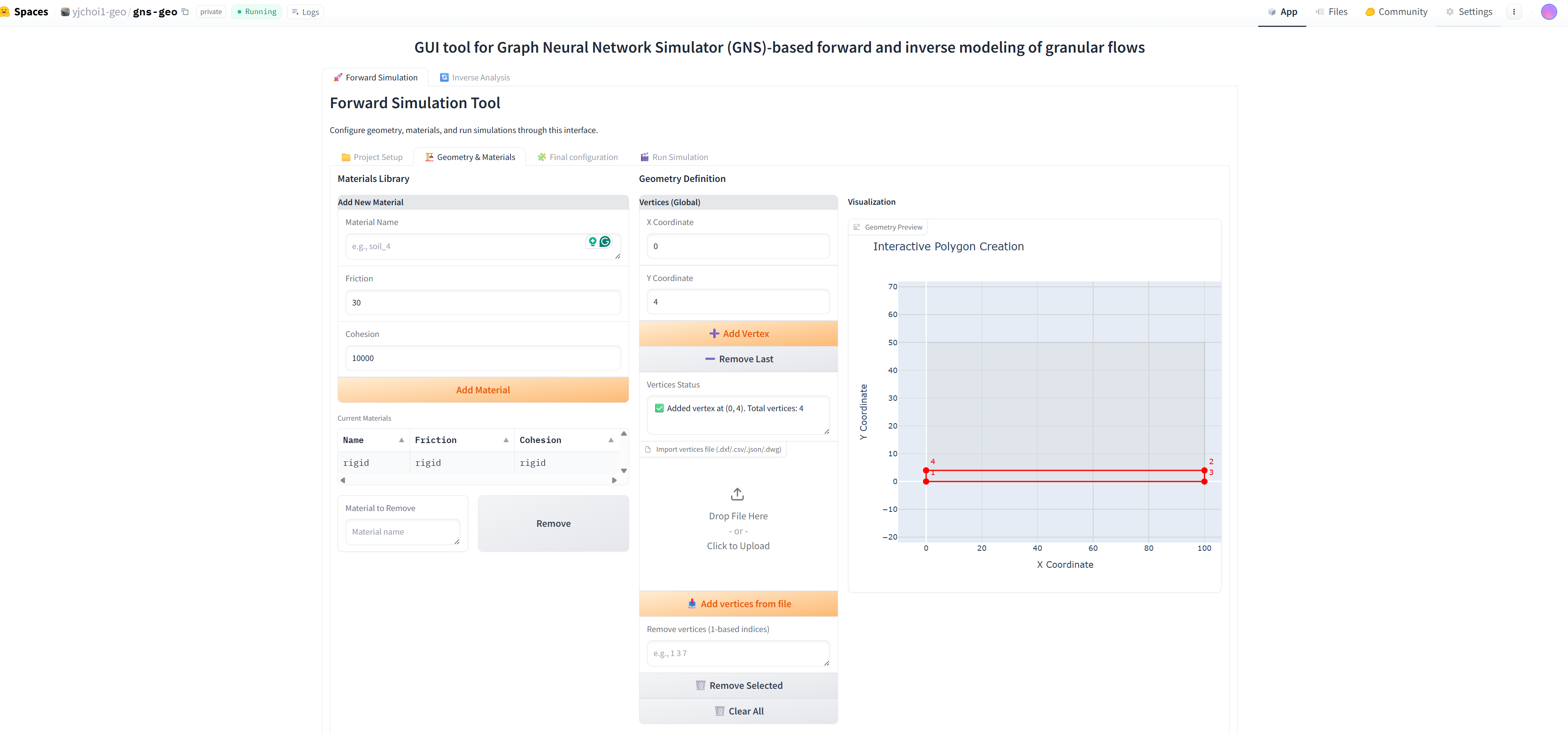Click the X Coordinate input field

[738, 246]
